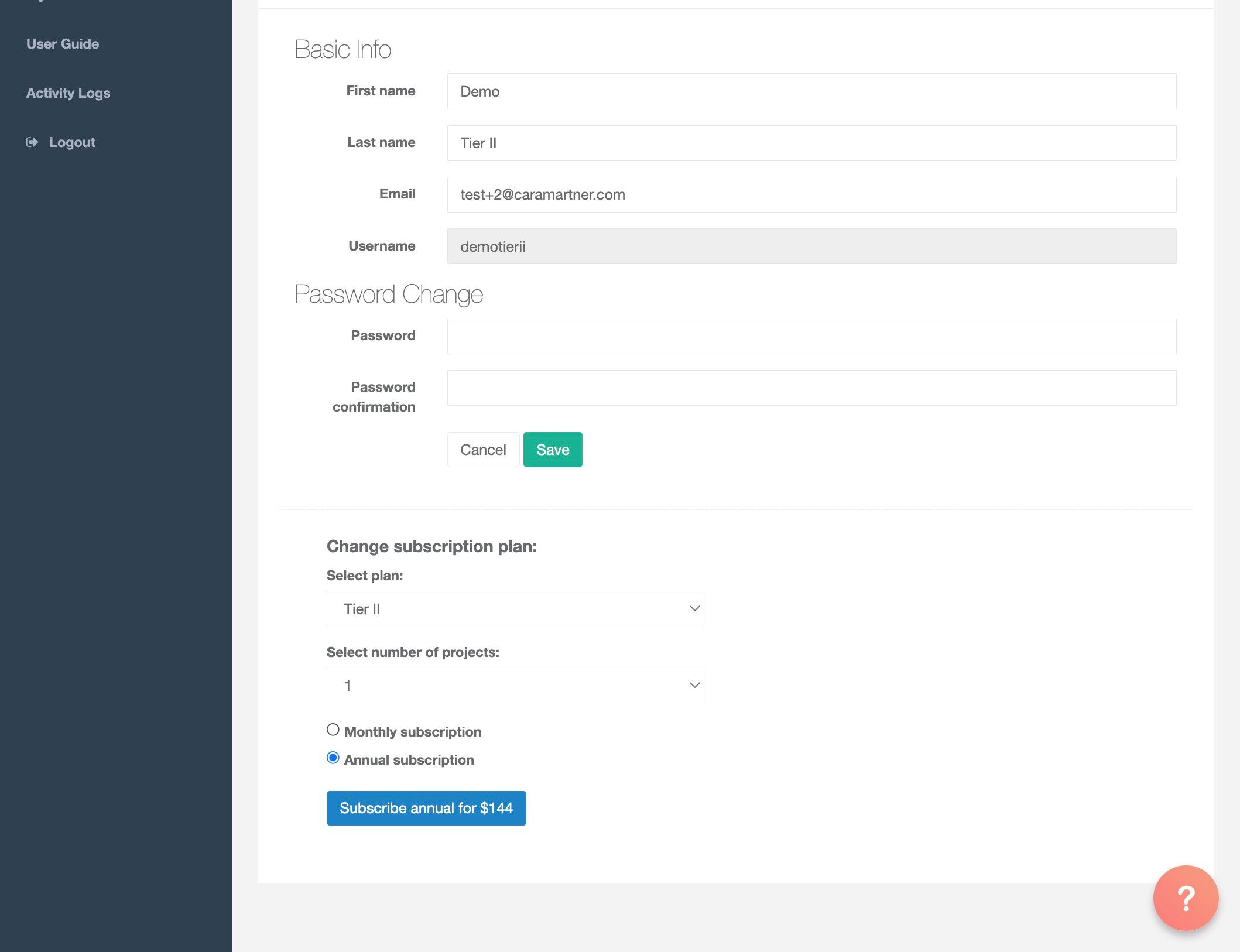Click Subscribe annual for $144 button
Screen dimensions: 1240x952
point(426,808)
